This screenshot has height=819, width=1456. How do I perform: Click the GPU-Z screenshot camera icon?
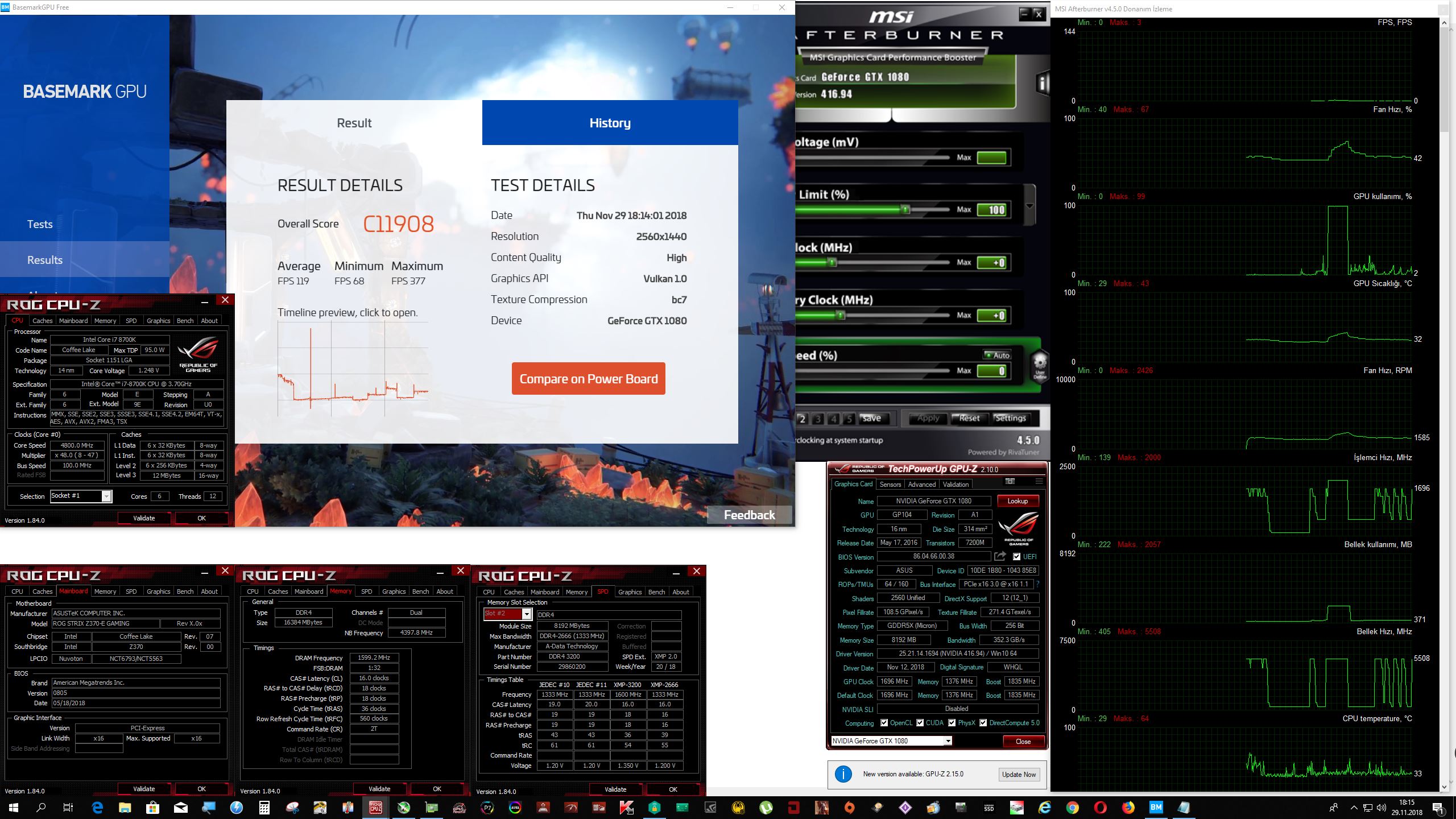pyautogui.click(x=1010, y=481)
